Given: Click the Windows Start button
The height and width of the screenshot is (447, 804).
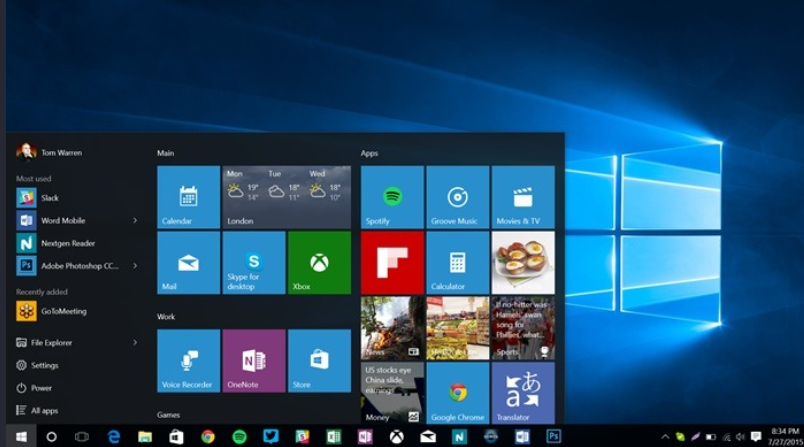Looking at the screenshot, I should point(21,436).
